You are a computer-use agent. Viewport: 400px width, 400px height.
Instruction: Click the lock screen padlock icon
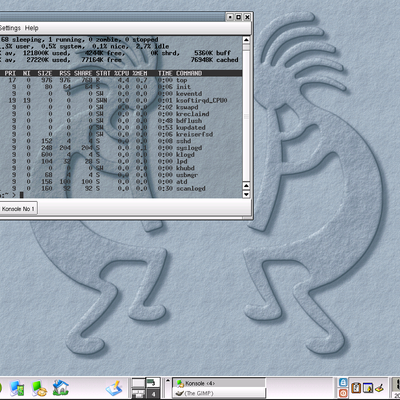coord(343,382)
